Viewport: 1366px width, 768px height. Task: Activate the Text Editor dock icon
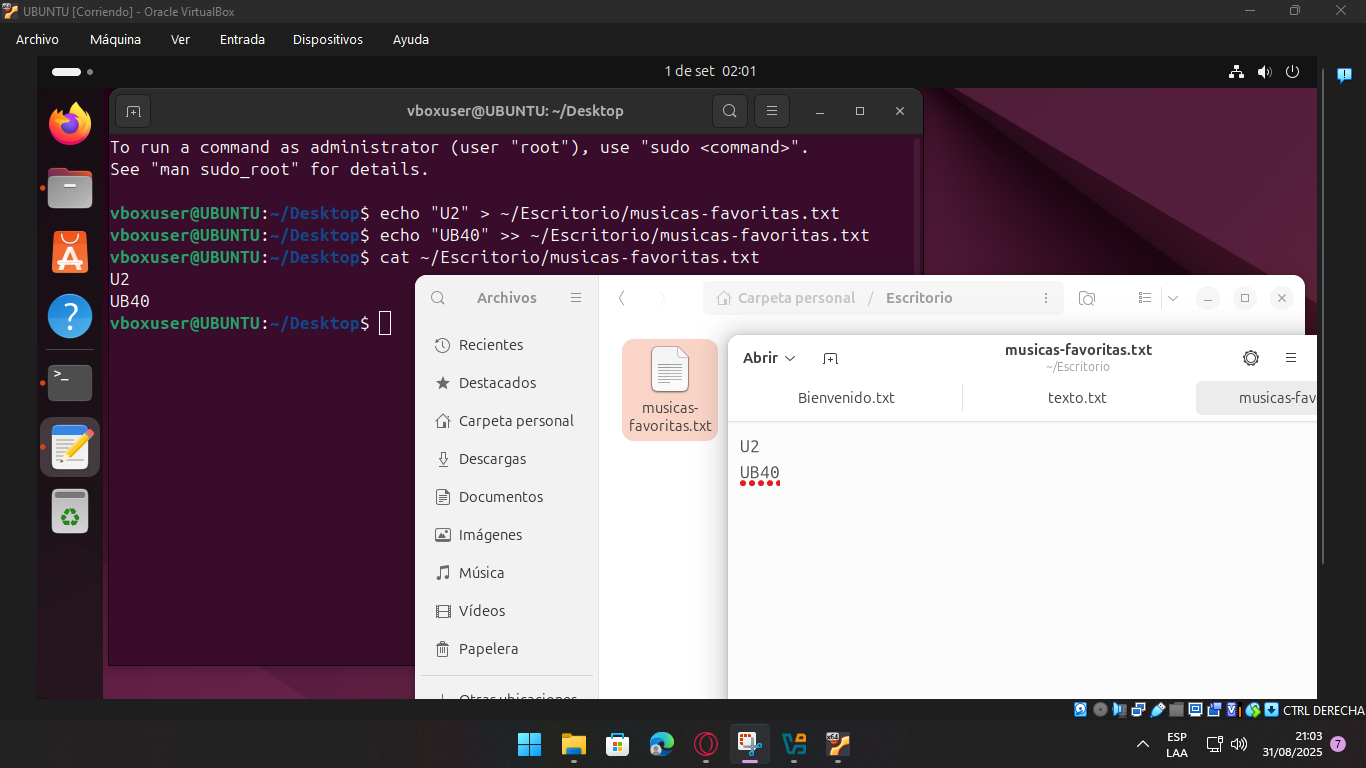point(70,446)
